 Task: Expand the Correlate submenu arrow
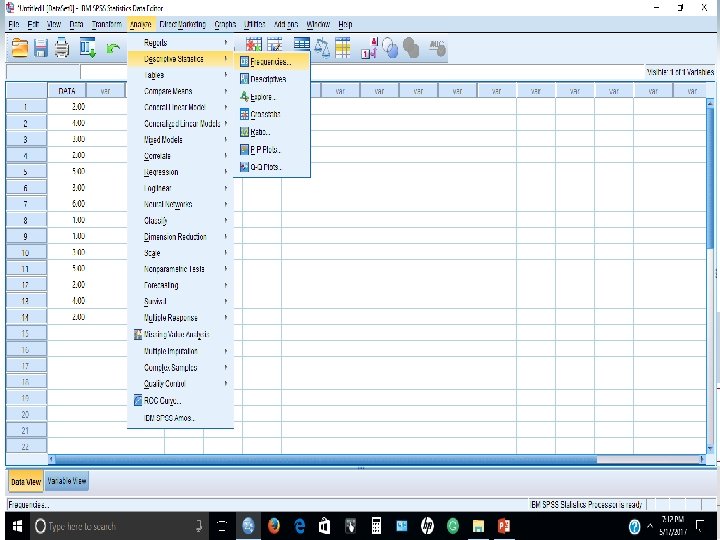(x=226, y=156)
